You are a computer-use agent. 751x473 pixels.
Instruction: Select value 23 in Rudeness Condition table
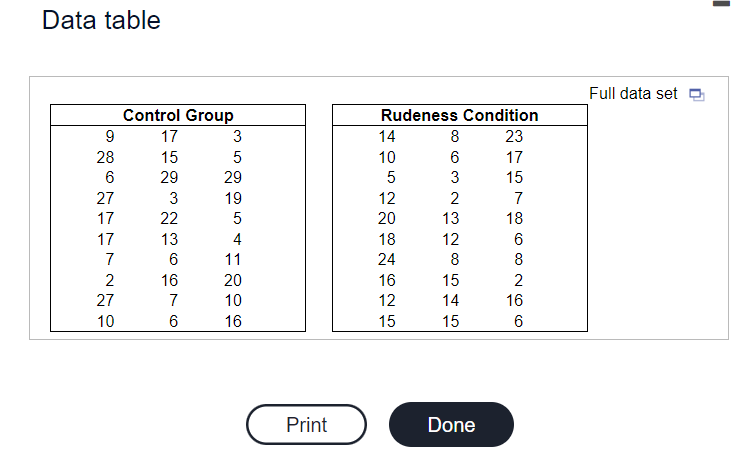[x=514, y=136]
